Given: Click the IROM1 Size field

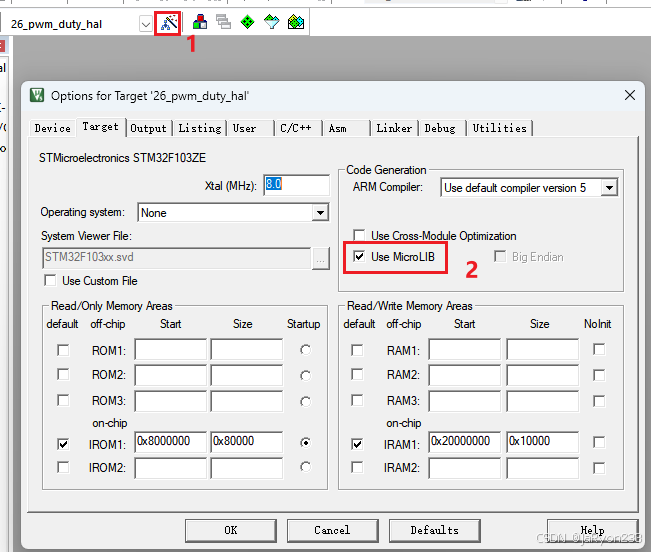Looking at the screenshot, I should click(x=247, y=442).
